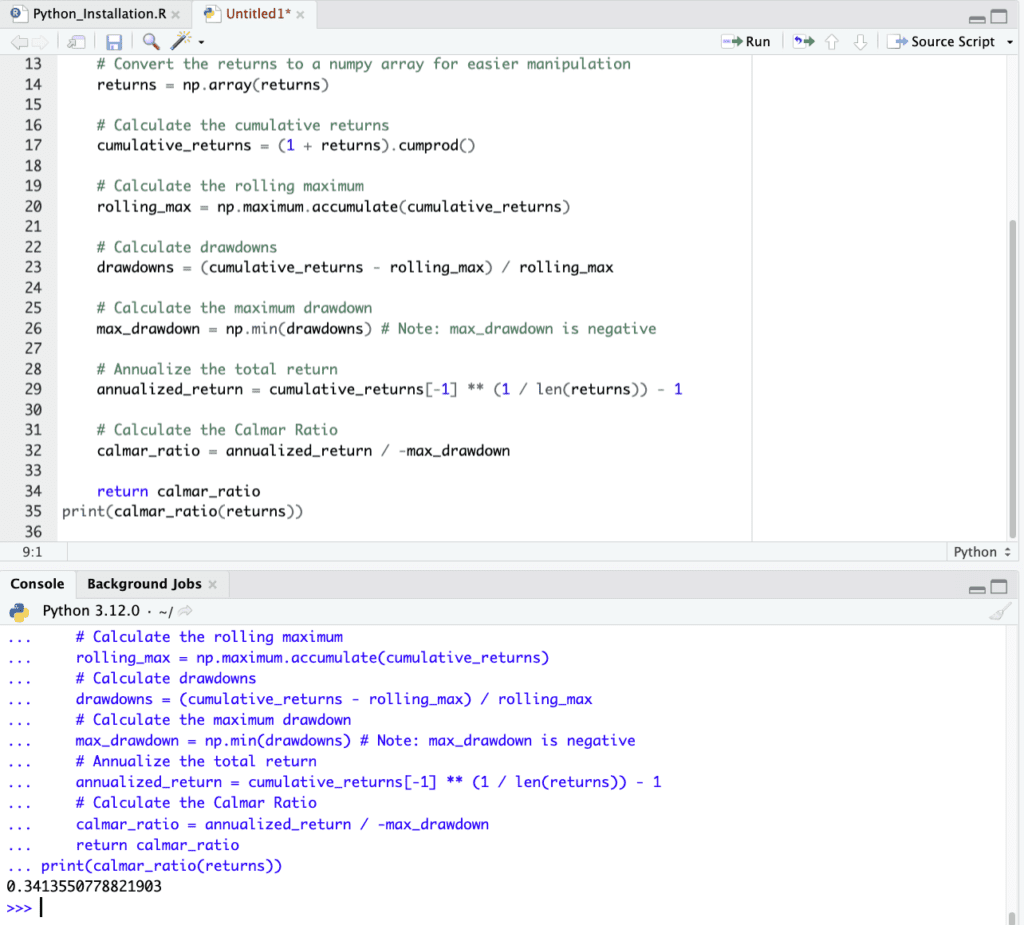1024x925 pixels.
Task: Click cursor position indicator 9:1
Action: coord(32,552)
